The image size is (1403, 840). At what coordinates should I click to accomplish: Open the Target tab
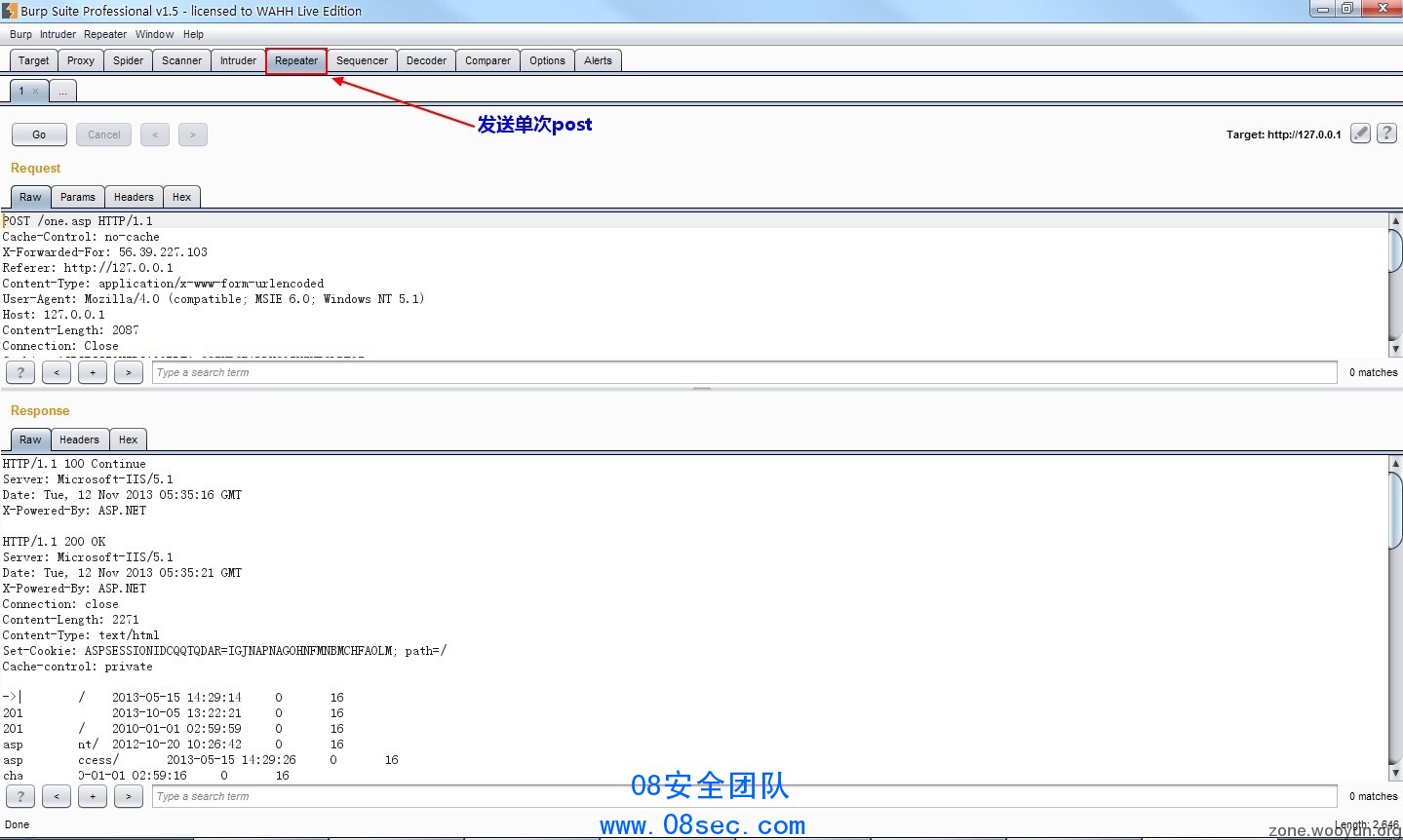coord(34,60)
